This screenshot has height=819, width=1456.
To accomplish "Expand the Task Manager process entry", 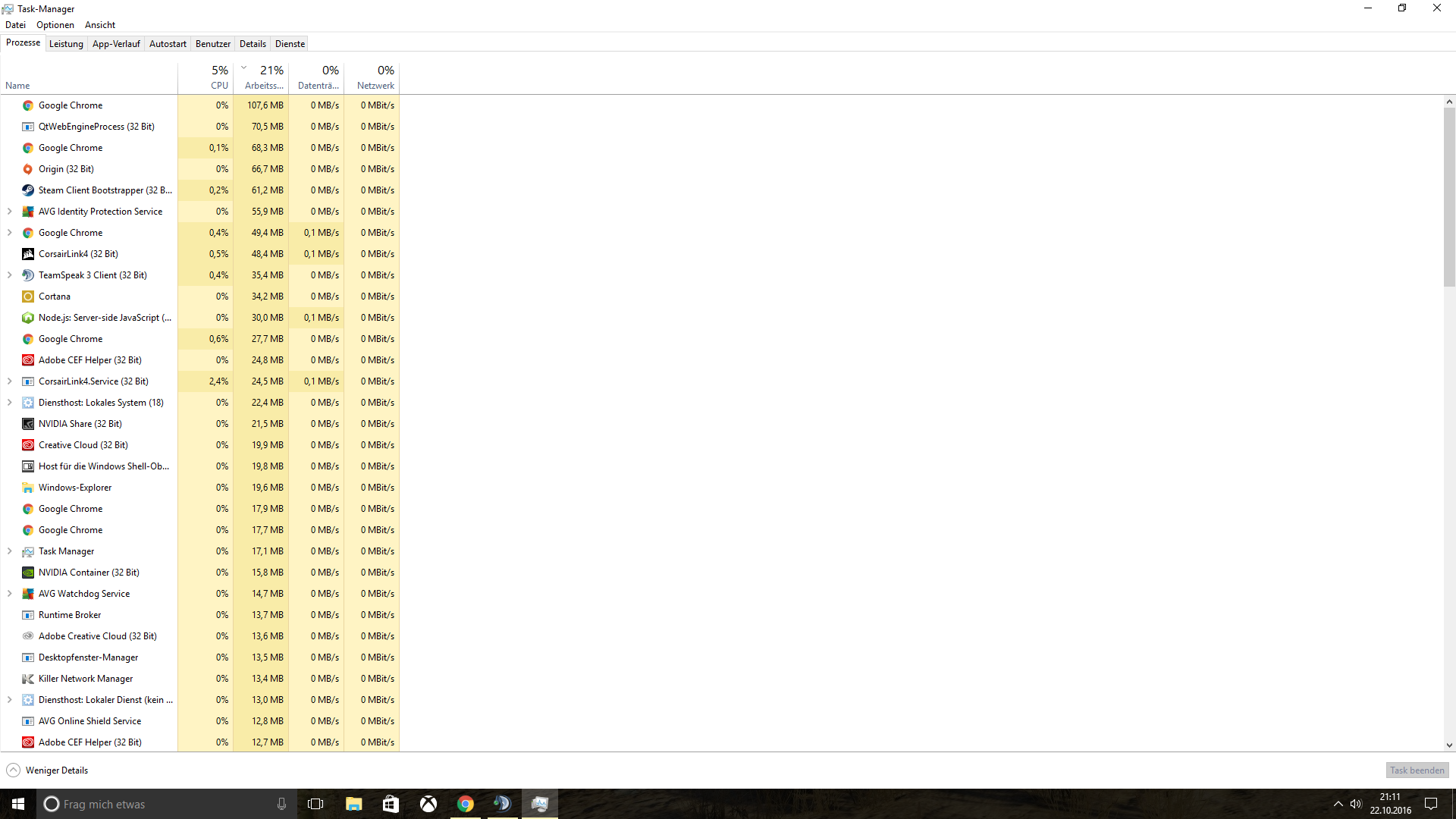I will click(x=10, y=551).
